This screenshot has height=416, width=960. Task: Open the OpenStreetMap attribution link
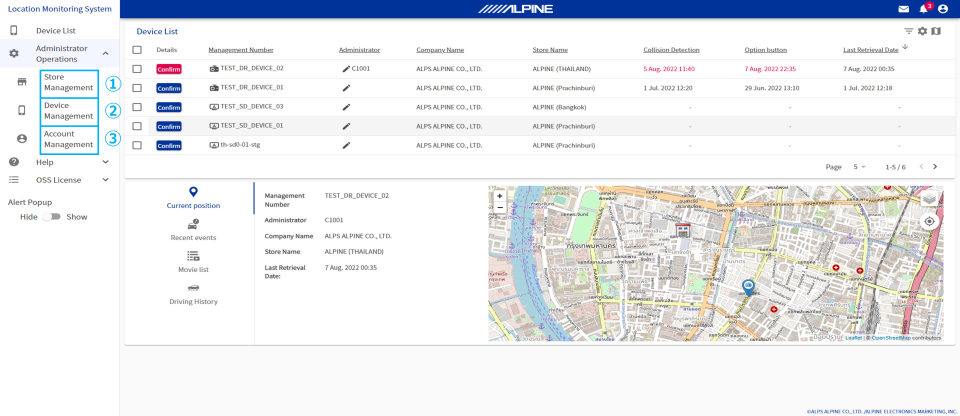(891, 338)
